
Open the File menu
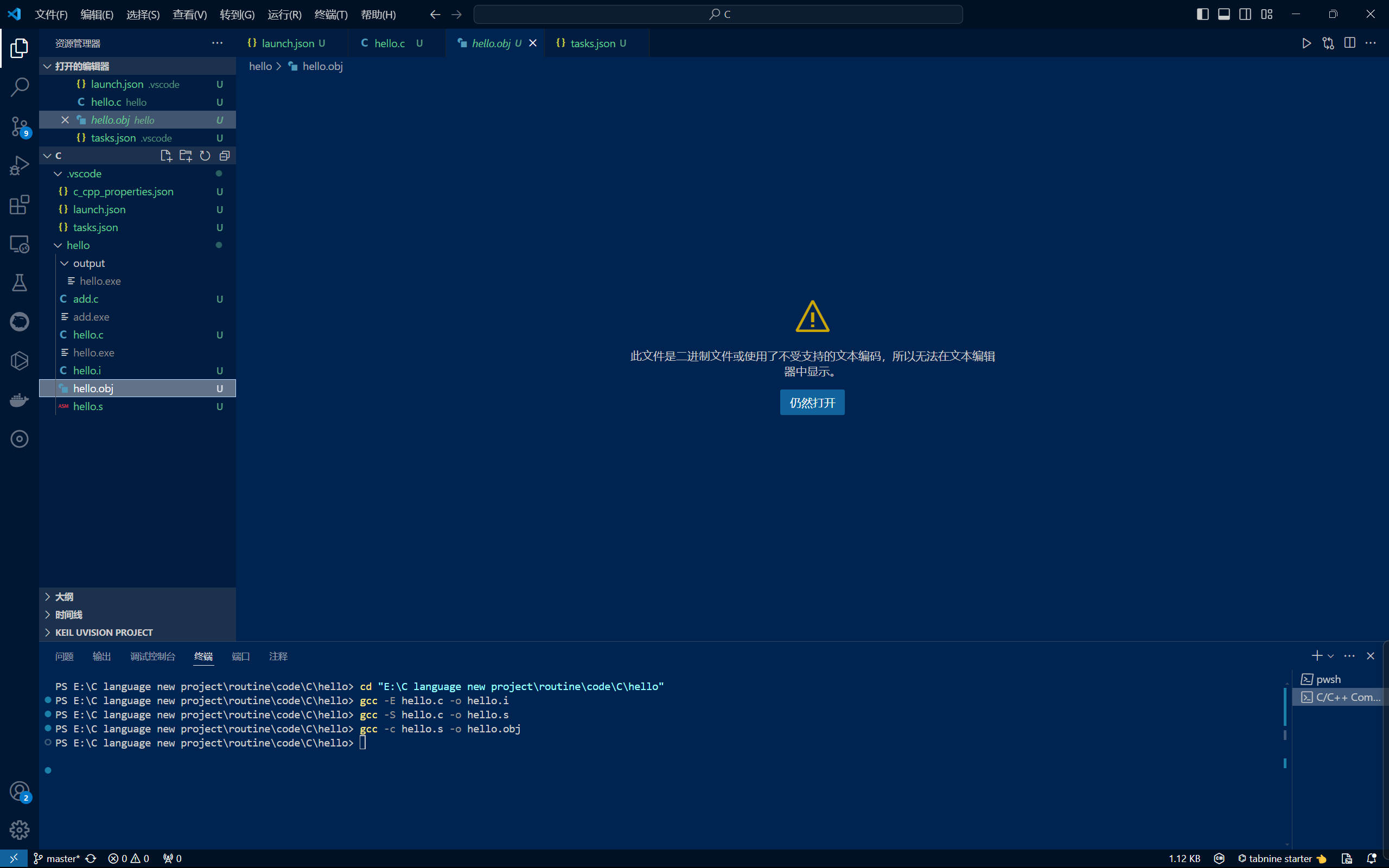(x=51, y=14)
